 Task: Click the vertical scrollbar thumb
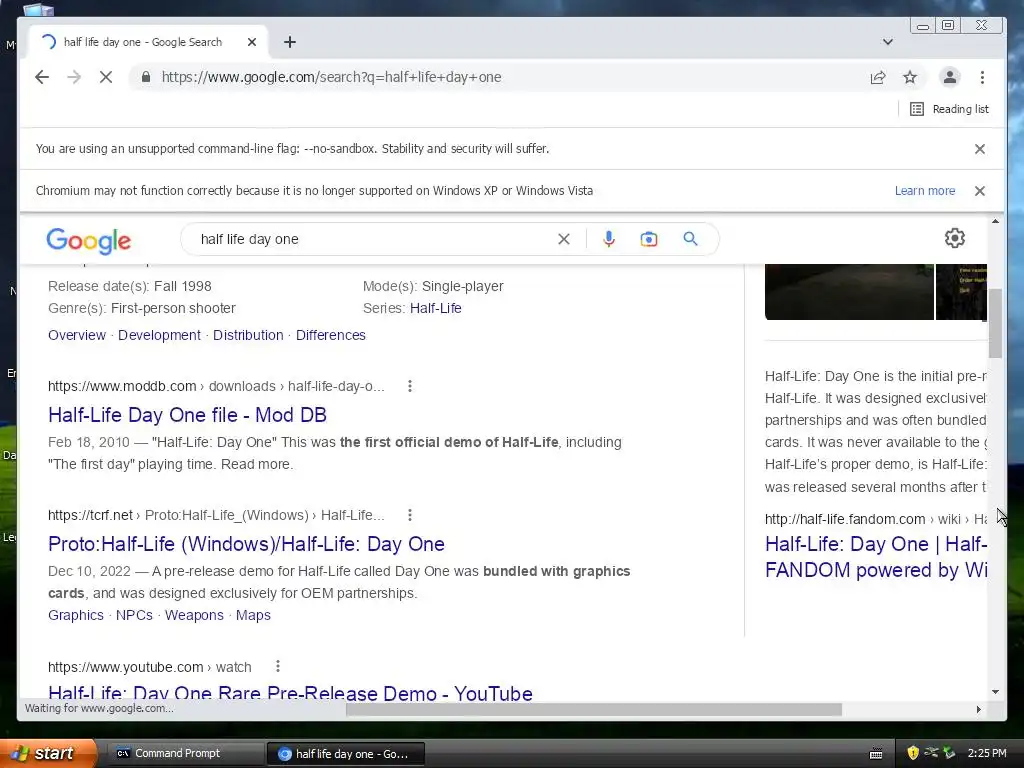point(995,323)
